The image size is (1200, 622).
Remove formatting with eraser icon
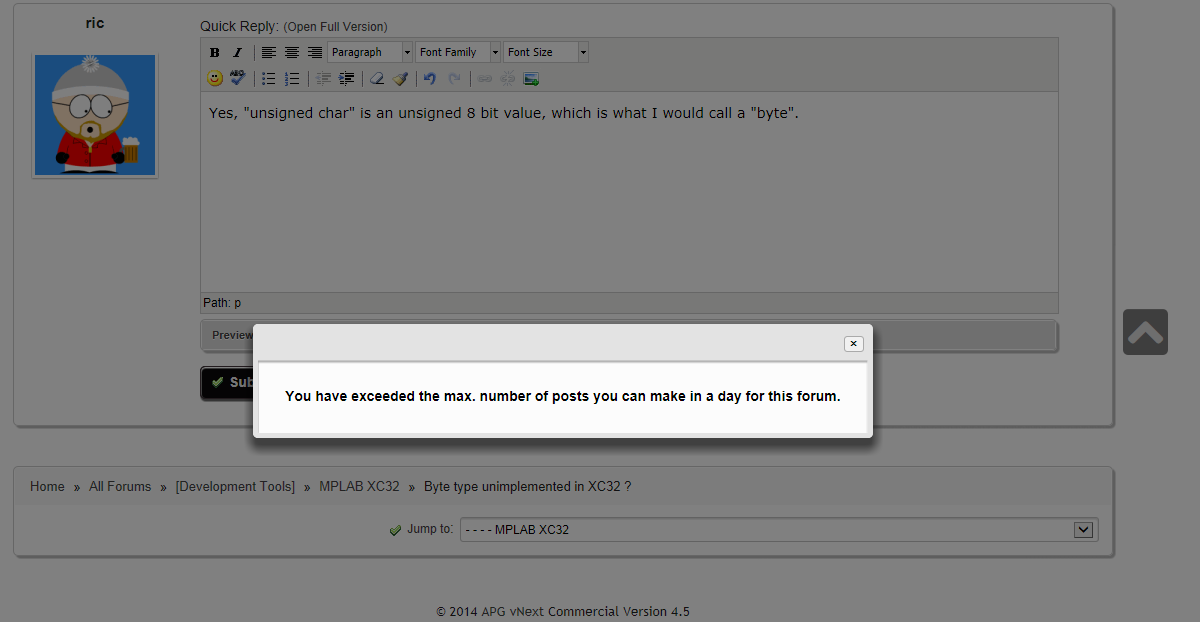376,78
